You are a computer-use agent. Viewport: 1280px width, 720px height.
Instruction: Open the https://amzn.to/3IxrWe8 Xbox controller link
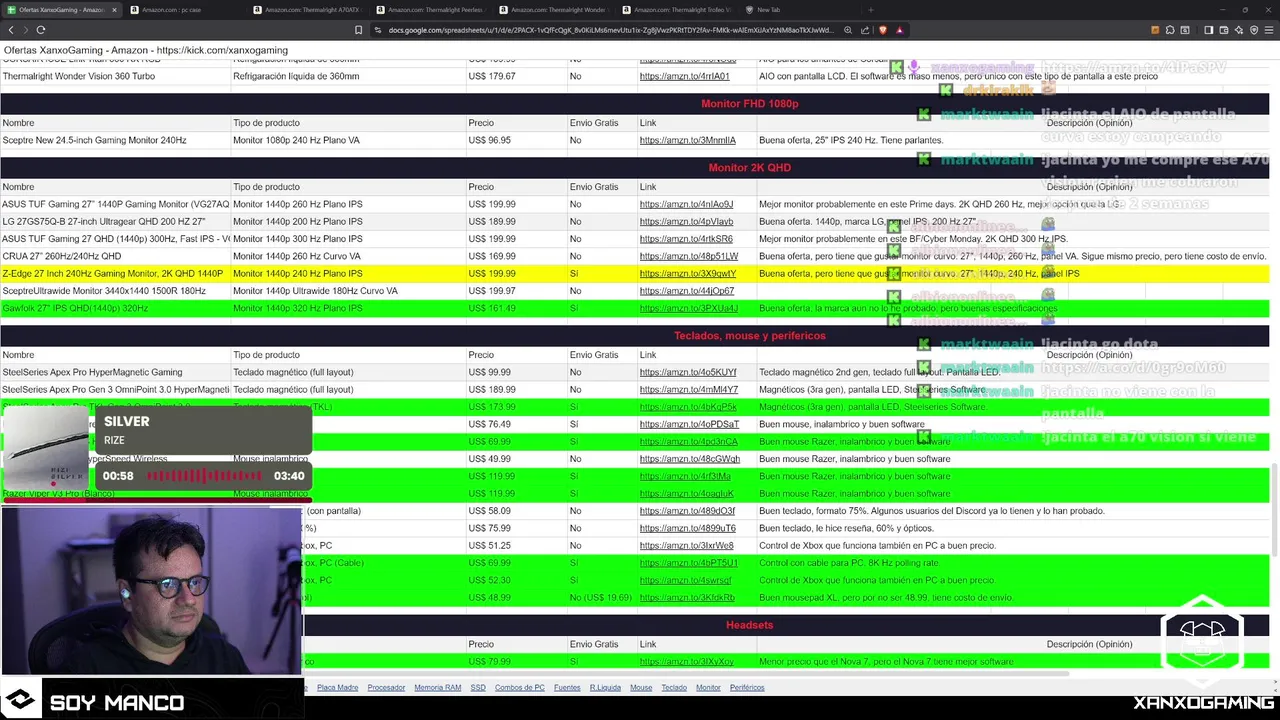pyautogui.click(x=686, y=546)
